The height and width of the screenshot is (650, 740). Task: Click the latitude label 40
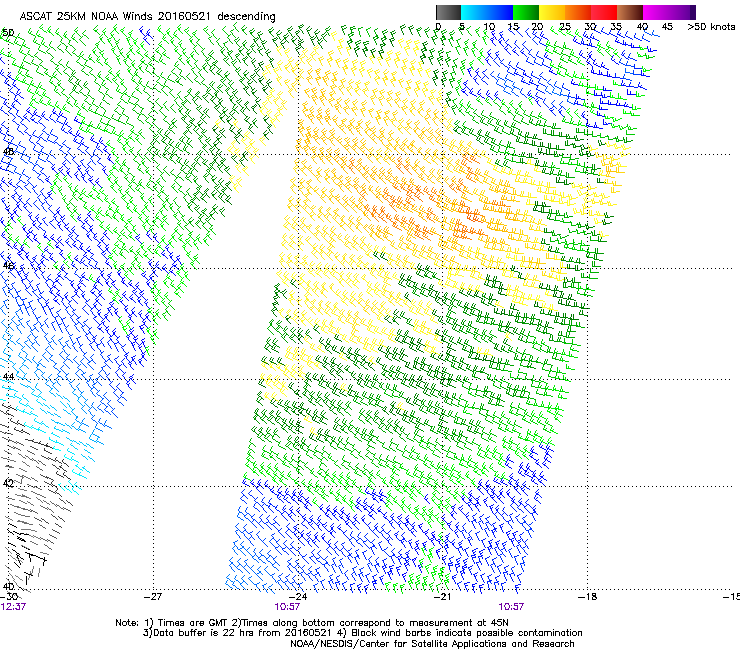pyautogui.click(x=8, y=586)
